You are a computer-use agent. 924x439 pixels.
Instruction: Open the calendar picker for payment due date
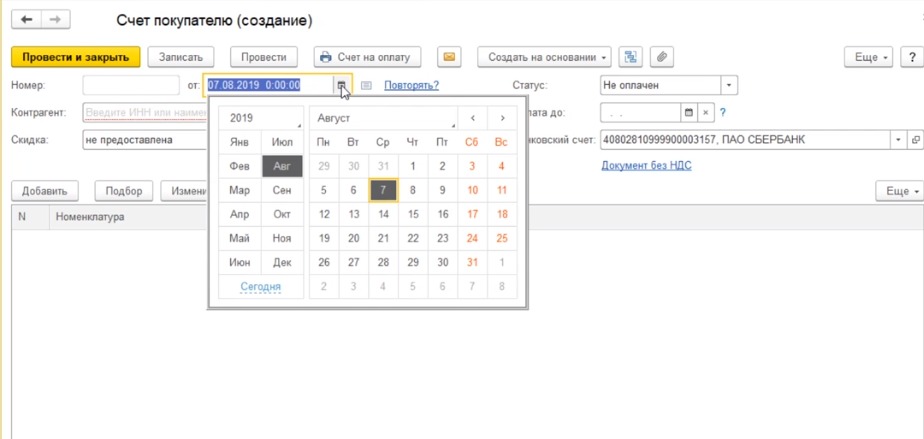point(688,113)
